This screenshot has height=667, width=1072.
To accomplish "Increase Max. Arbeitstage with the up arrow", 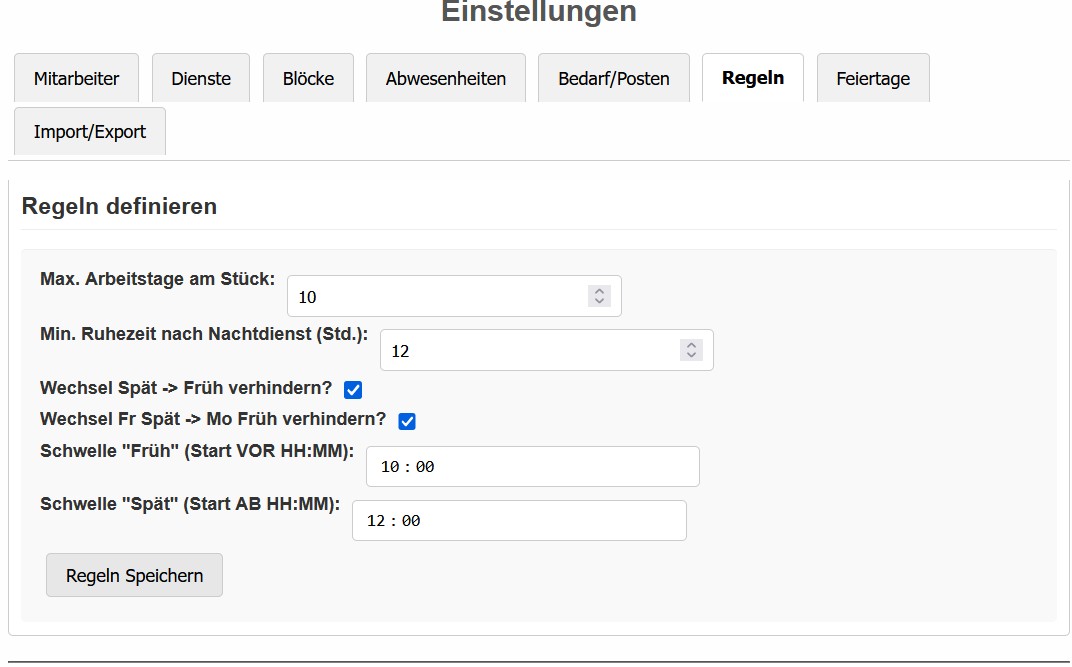I will [599, 291].
